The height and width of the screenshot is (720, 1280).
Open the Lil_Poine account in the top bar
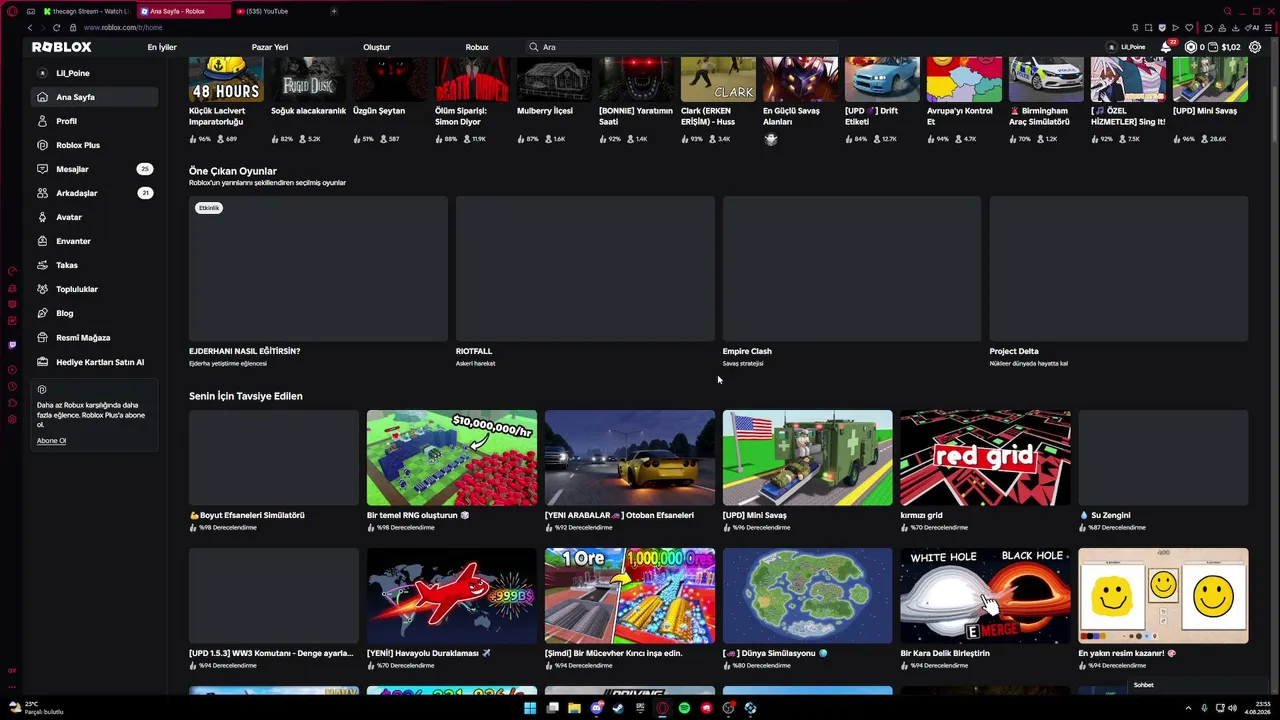pos(1126,47)
